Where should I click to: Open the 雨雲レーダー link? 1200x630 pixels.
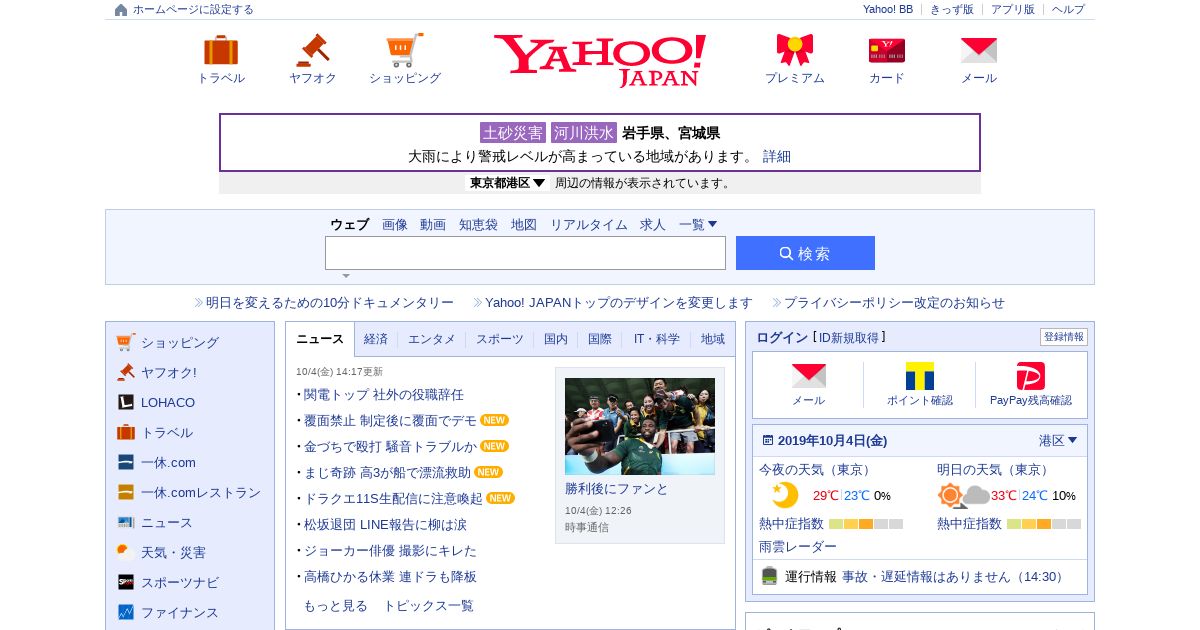798,547
